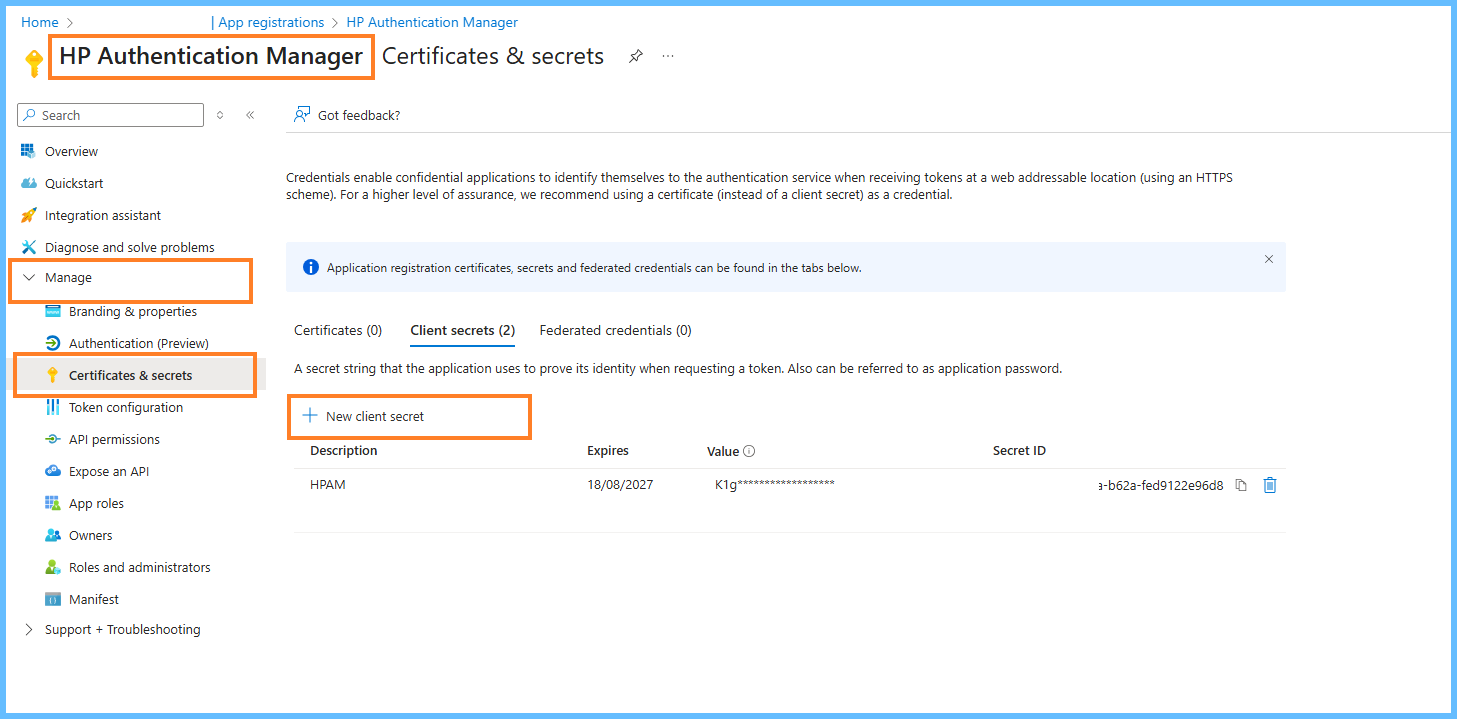Click the feedback person icon

[x=302, y=115]
